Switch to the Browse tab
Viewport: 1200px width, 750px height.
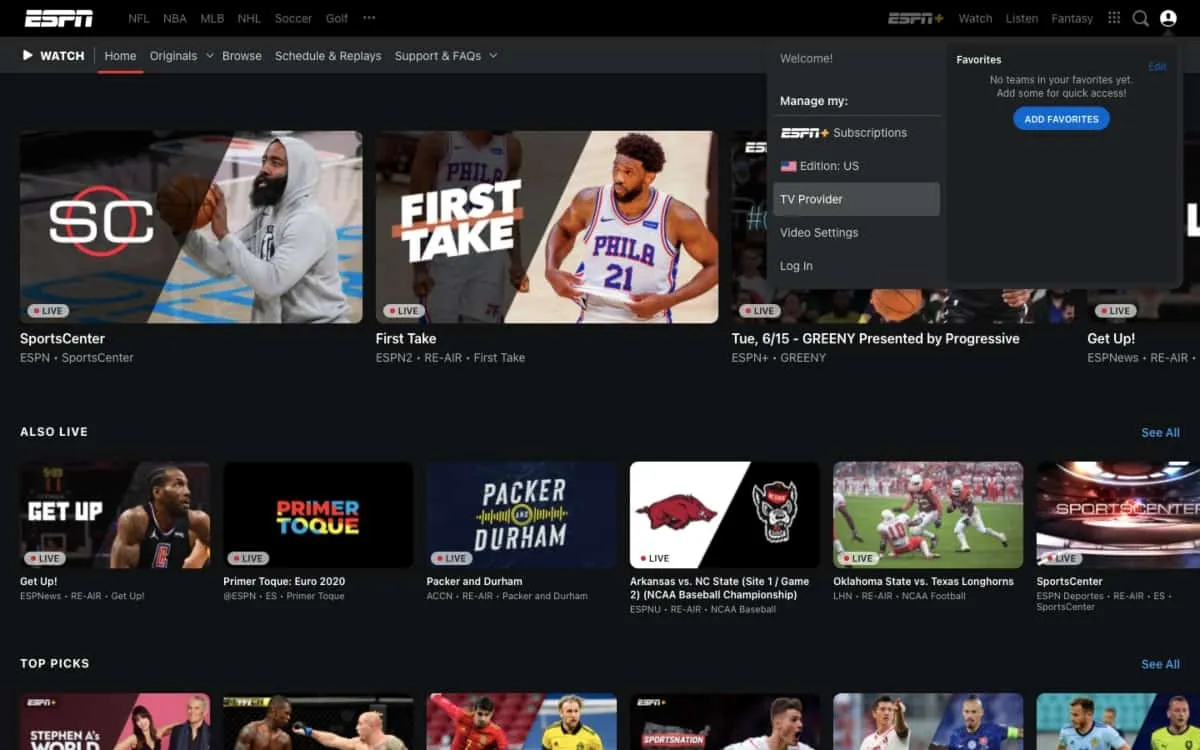pos(241,56)
